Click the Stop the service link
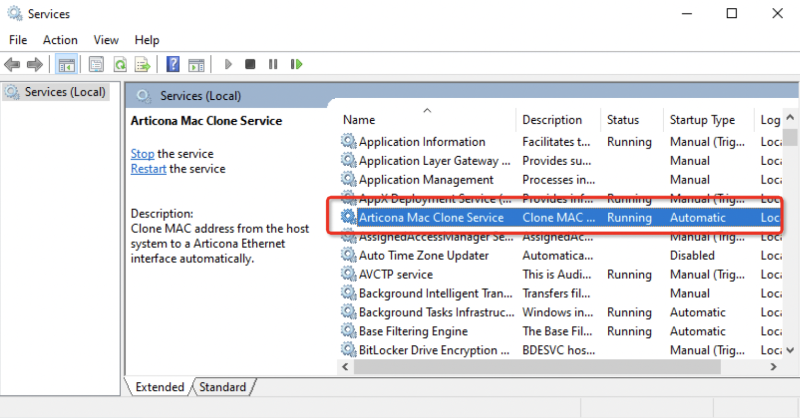This screenshot has height=418, width=800. point(142,154)
